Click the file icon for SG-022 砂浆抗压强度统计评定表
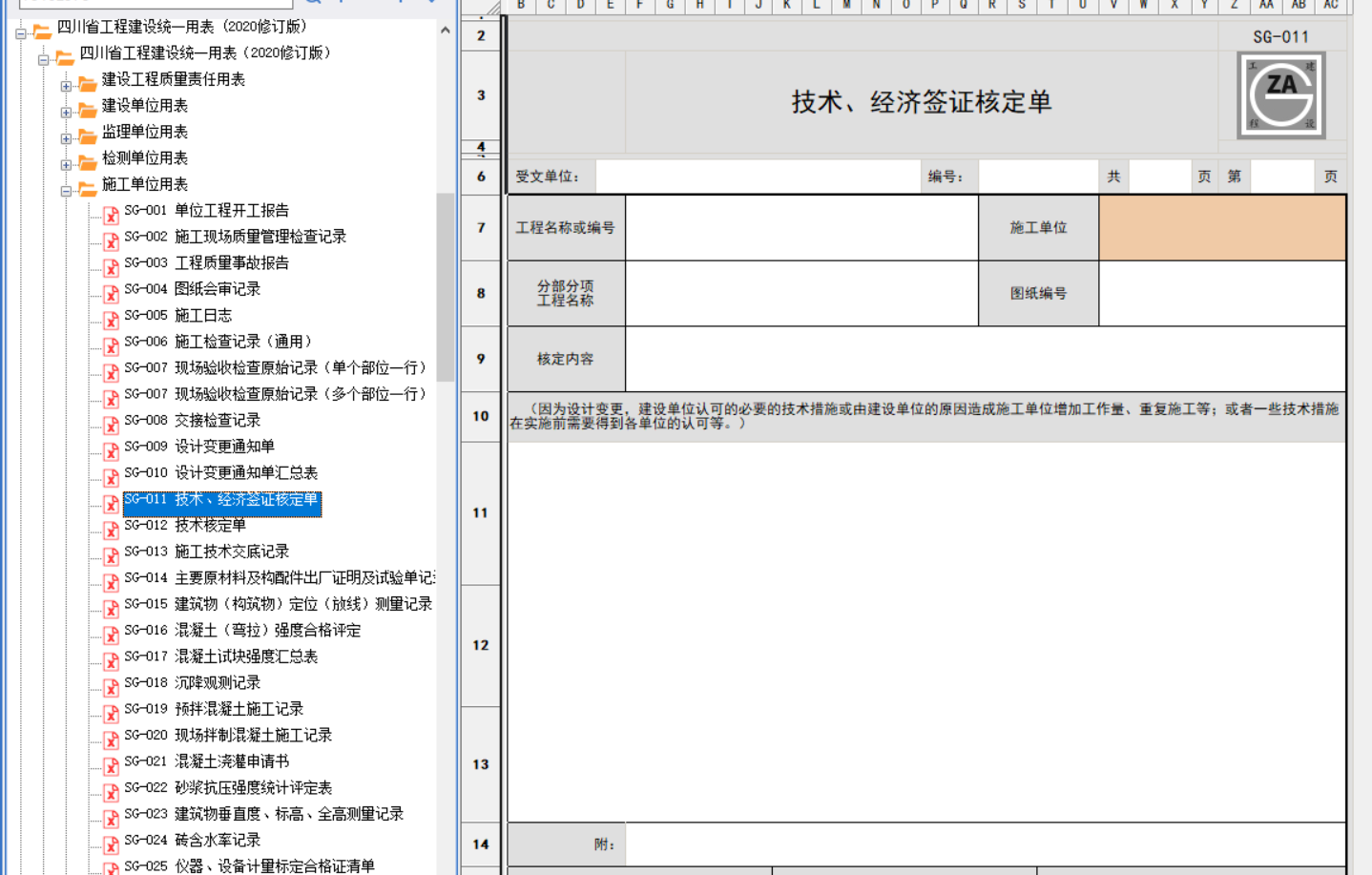 (x=111, y=792)
